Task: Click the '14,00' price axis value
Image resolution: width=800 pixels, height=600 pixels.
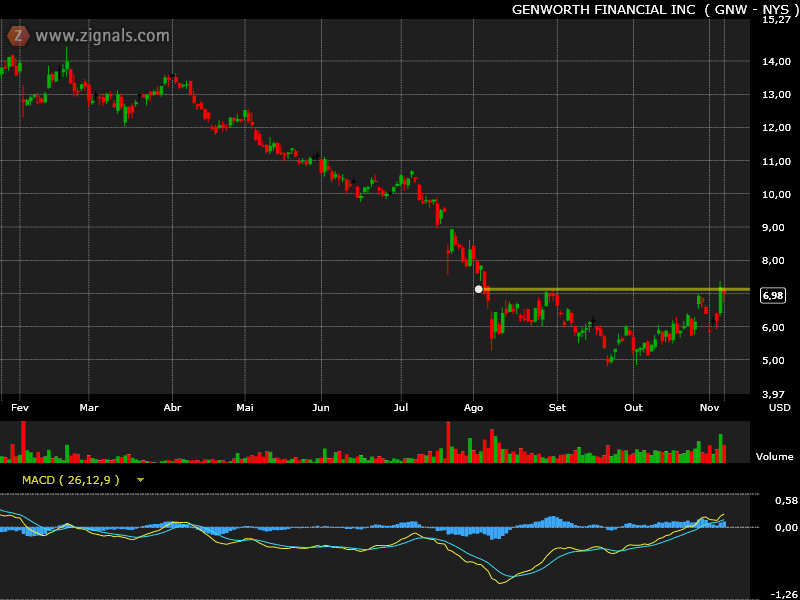Action: (776, 62)
